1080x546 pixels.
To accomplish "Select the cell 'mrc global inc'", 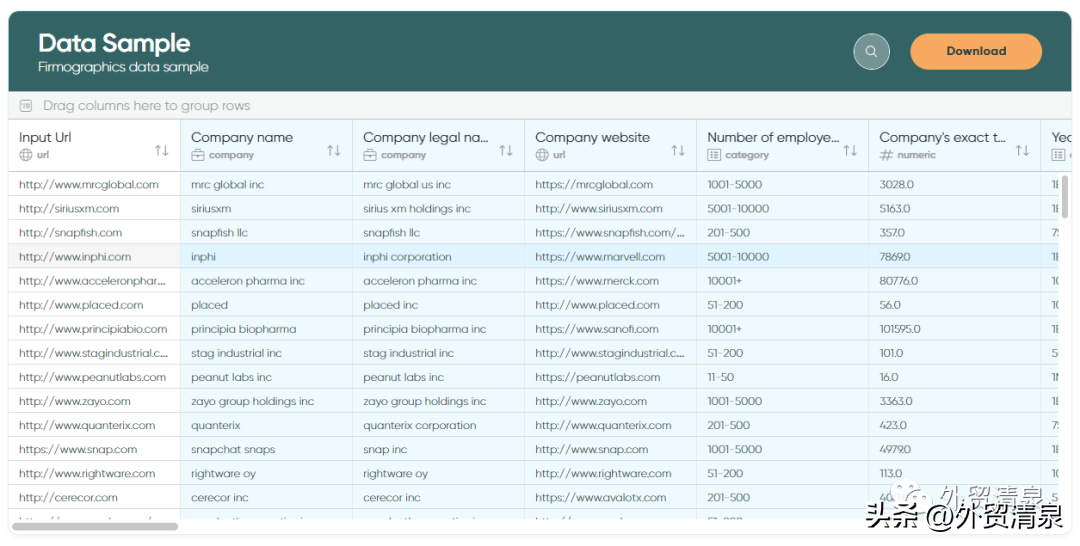I will 267,185.
